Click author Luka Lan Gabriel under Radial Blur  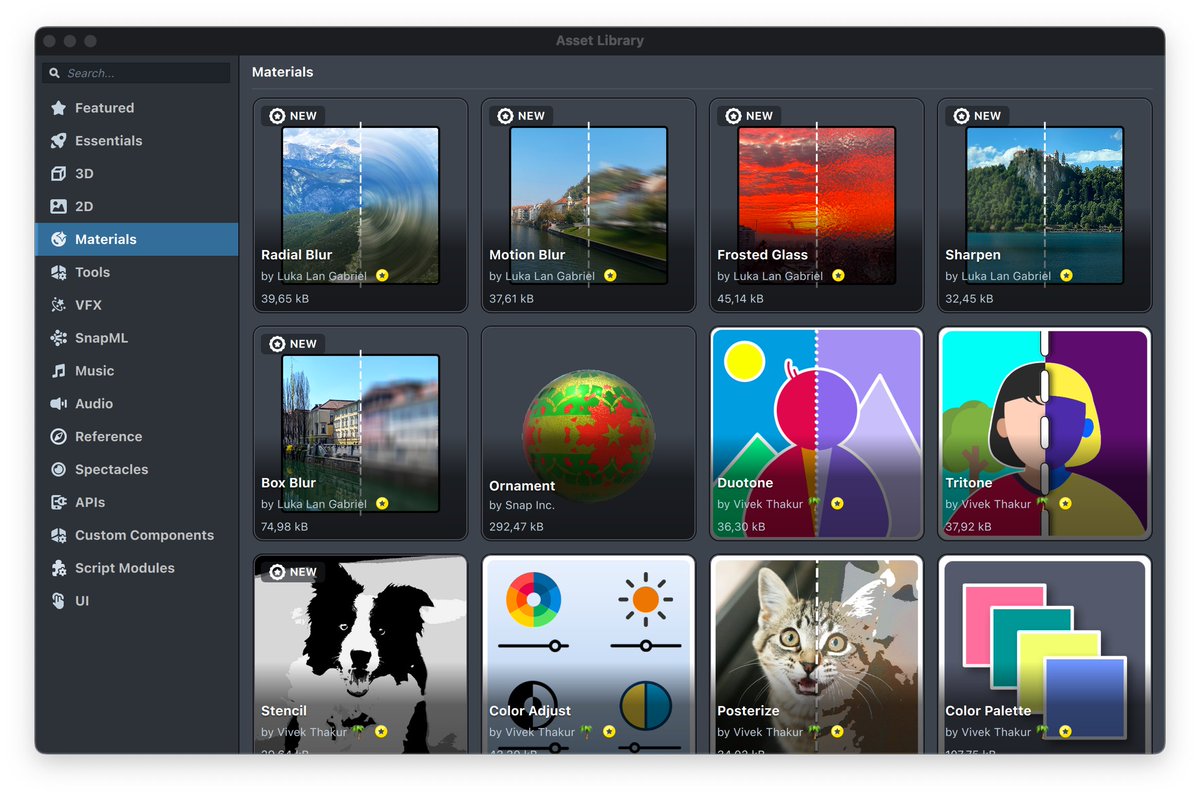coord(322,276)
